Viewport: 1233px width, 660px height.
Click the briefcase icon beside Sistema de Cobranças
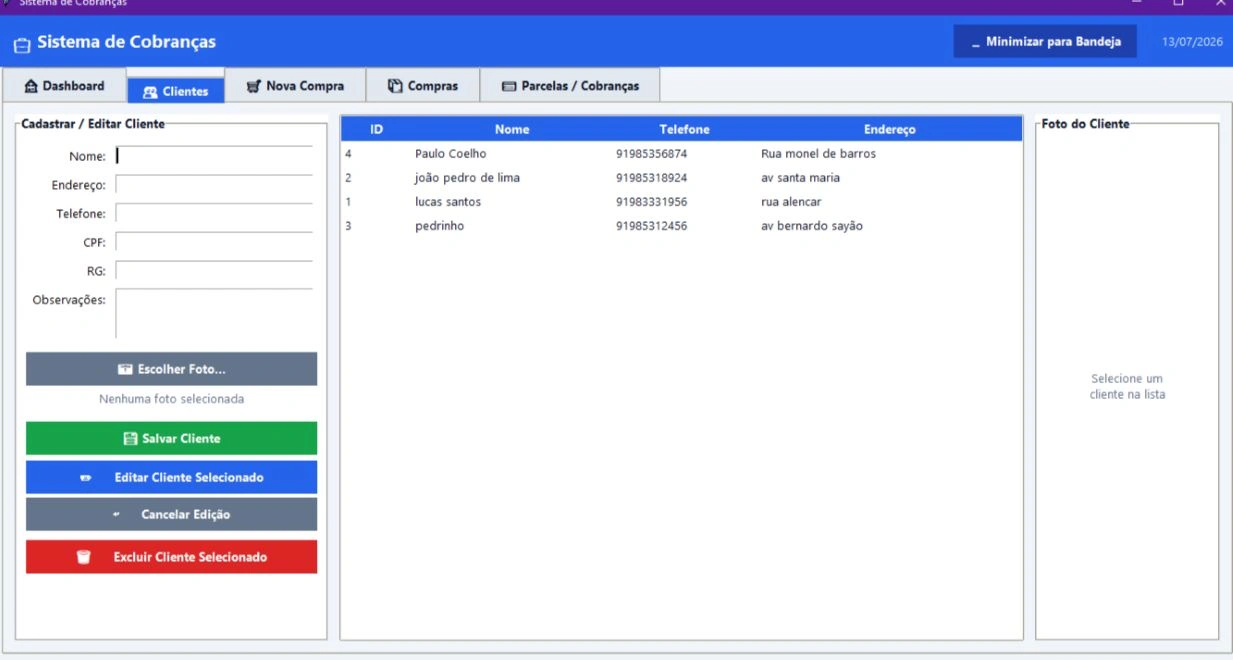(x=22, y=45)
